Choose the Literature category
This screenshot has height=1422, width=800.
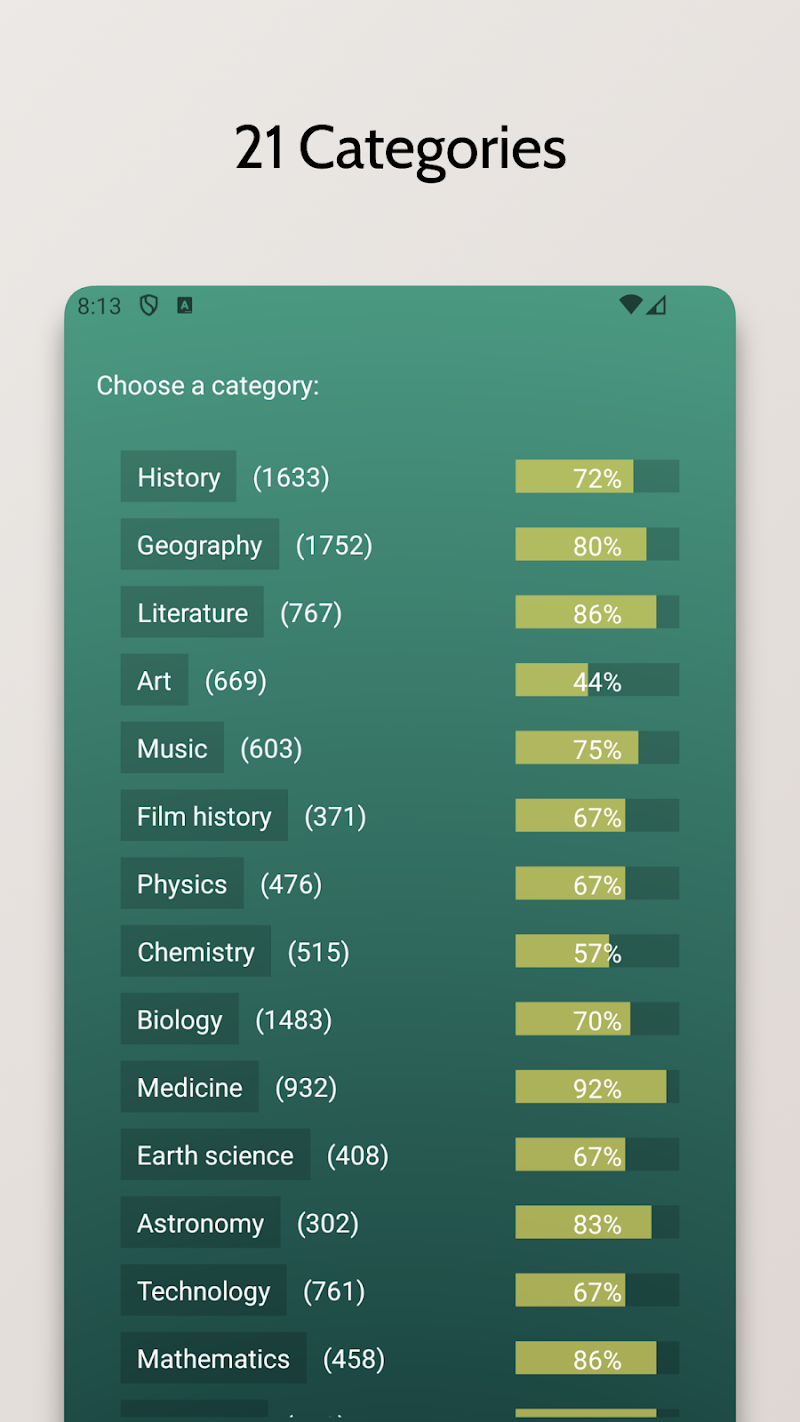192,613
